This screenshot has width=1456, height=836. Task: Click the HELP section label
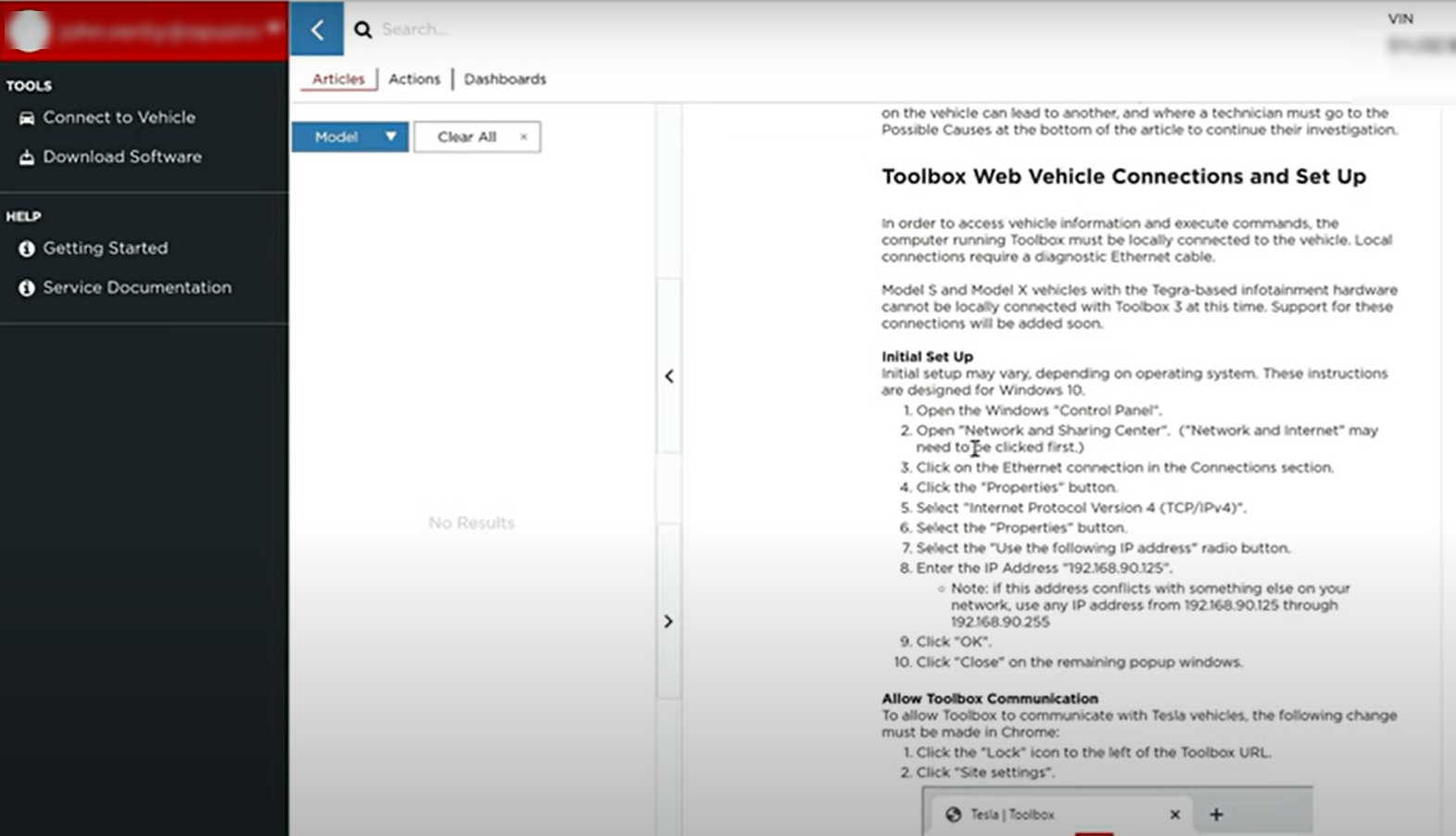[23, 217]
